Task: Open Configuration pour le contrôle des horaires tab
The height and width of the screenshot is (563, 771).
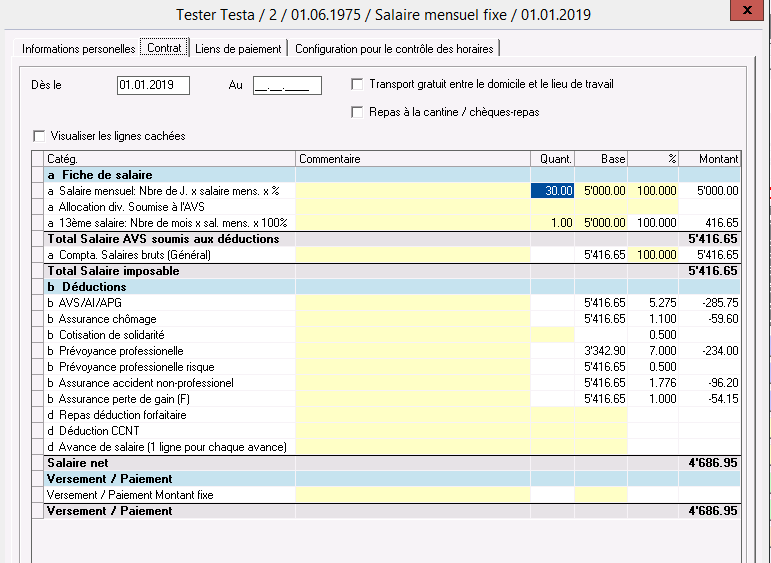Action: coord(393,49)
